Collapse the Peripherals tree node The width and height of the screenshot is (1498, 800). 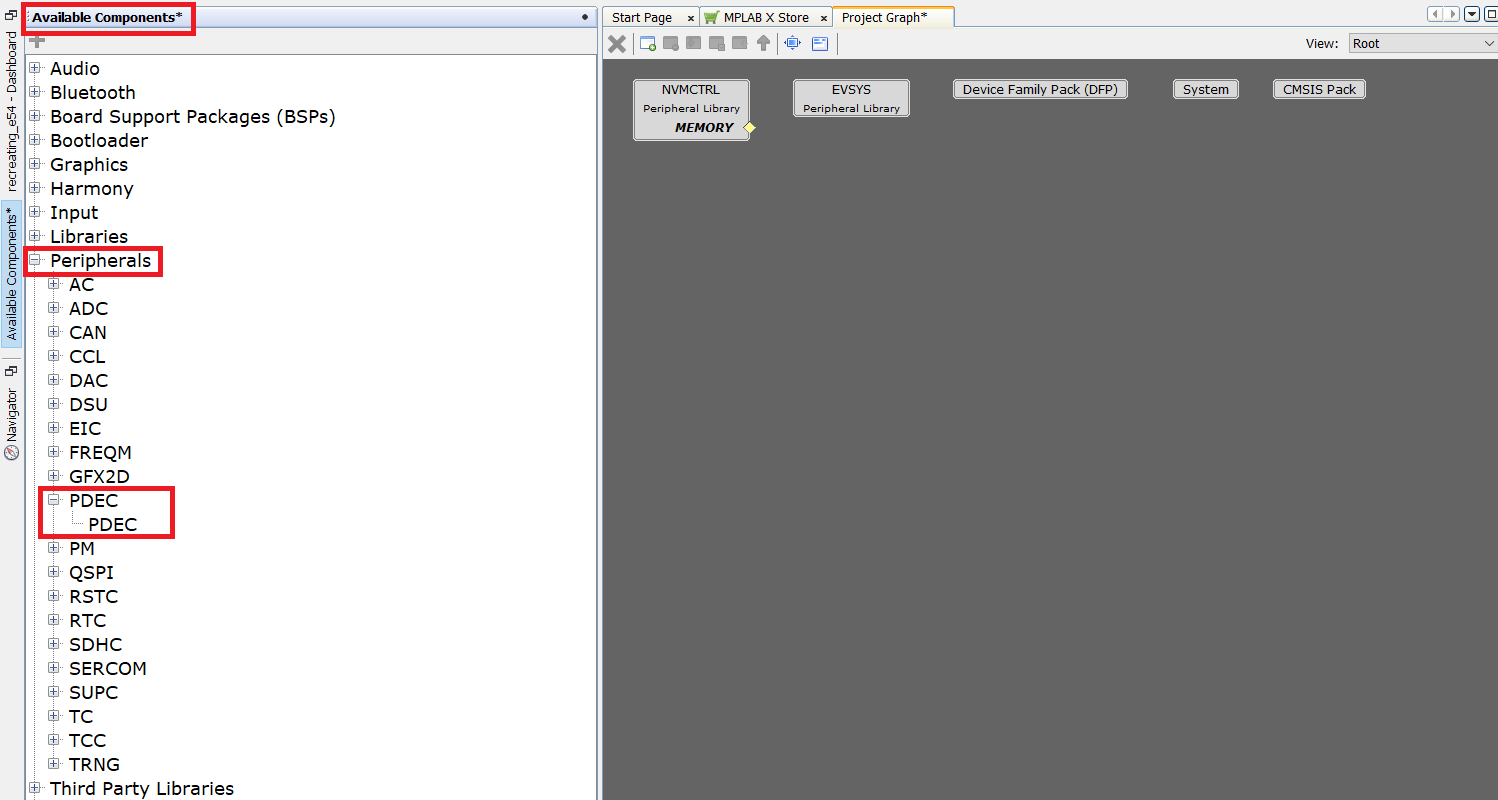[35, 260]
